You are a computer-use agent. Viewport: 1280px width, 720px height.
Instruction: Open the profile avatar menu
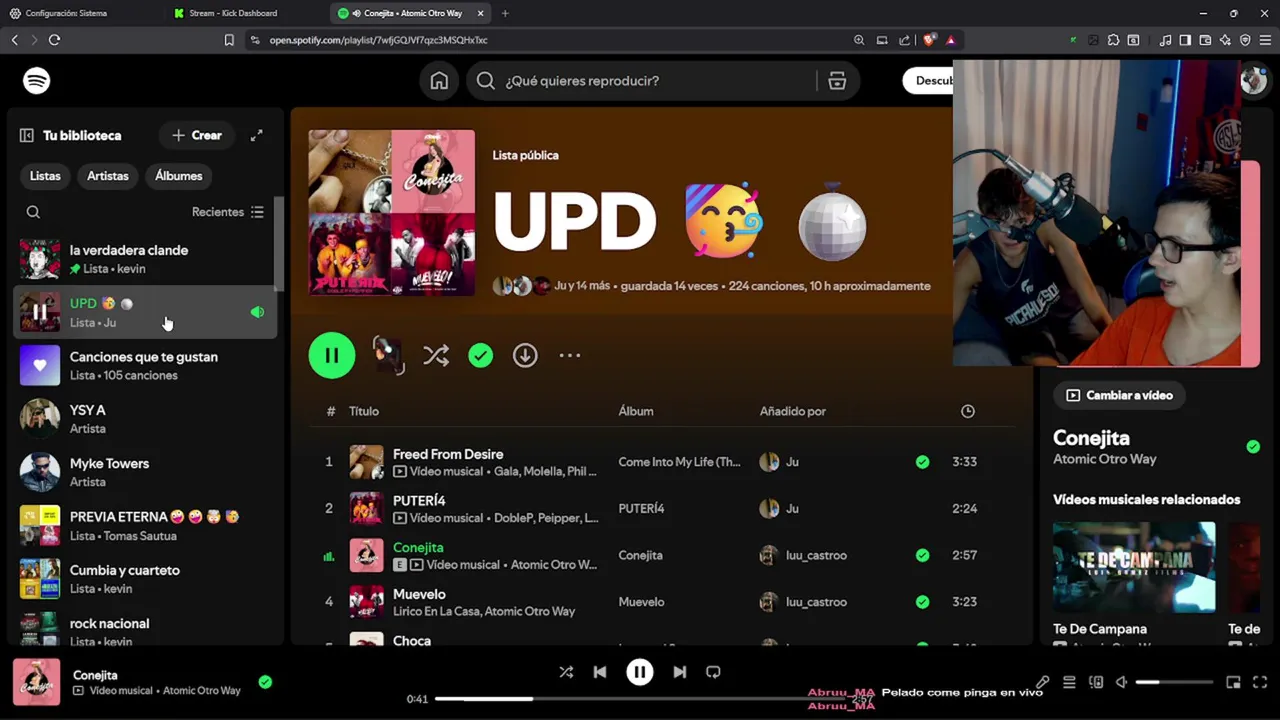1253,81
